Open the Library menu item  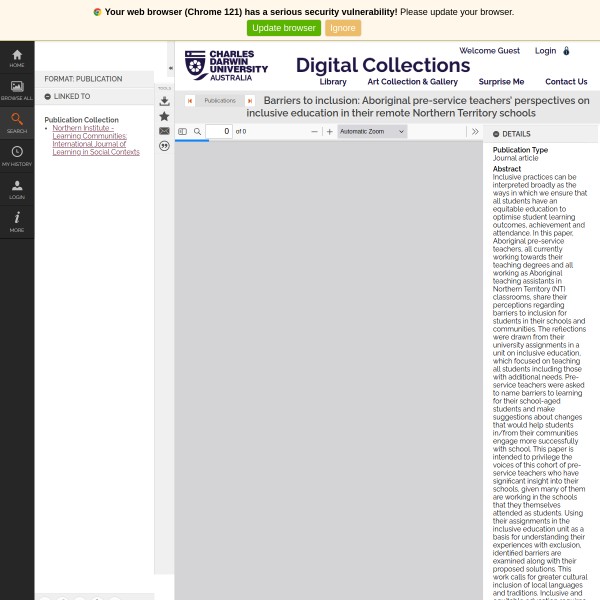pos(333,82)
